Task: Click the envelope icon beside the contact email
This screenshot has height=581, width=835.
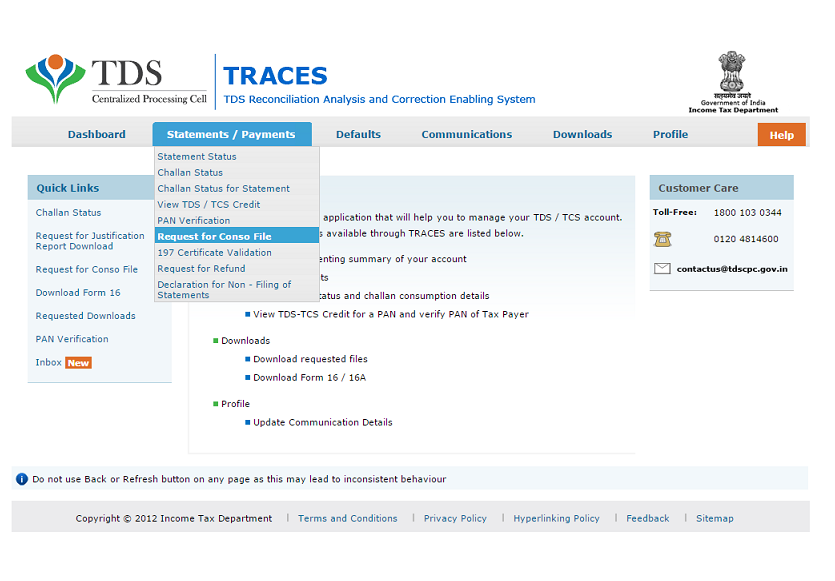Action: (662, 268)
